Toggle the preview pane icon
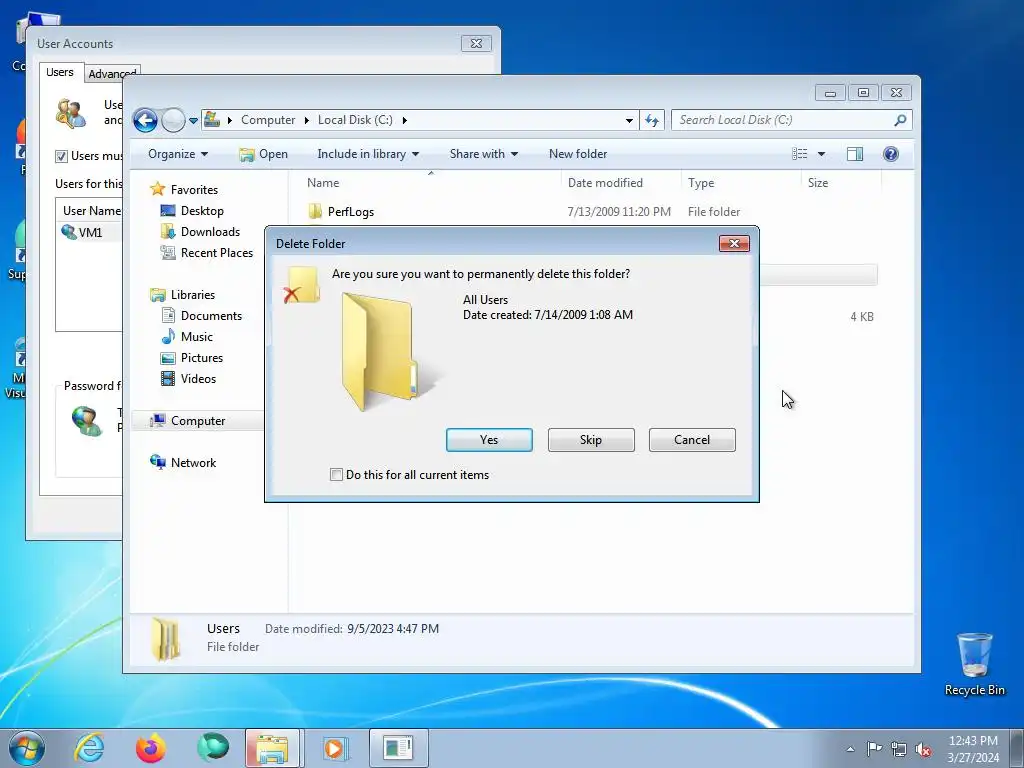1024x768 pixels. coord(855,154)
